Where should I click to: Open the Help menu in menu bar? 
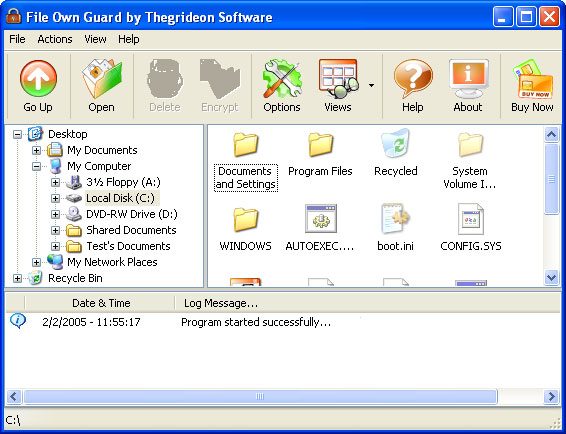(129, 39)
